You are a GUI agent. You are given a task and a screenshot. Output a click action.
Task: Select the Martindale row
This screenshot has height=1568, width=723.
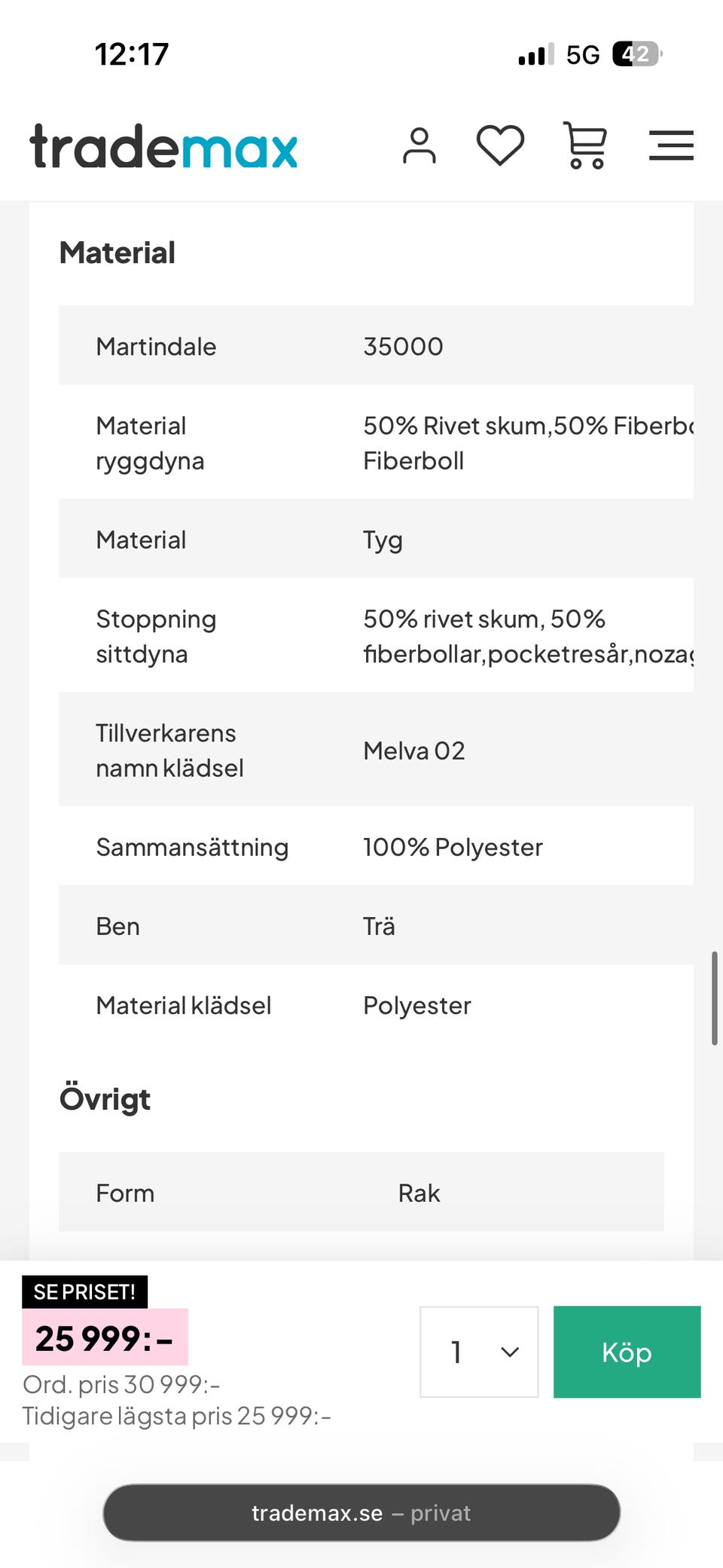(376, 346)
